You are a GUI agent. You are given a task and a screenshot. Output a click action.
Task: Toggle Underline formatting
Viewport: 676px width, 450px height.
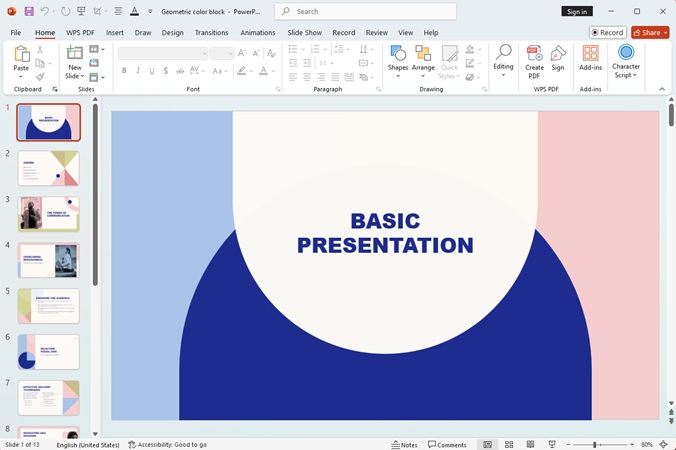coord(152,71)
